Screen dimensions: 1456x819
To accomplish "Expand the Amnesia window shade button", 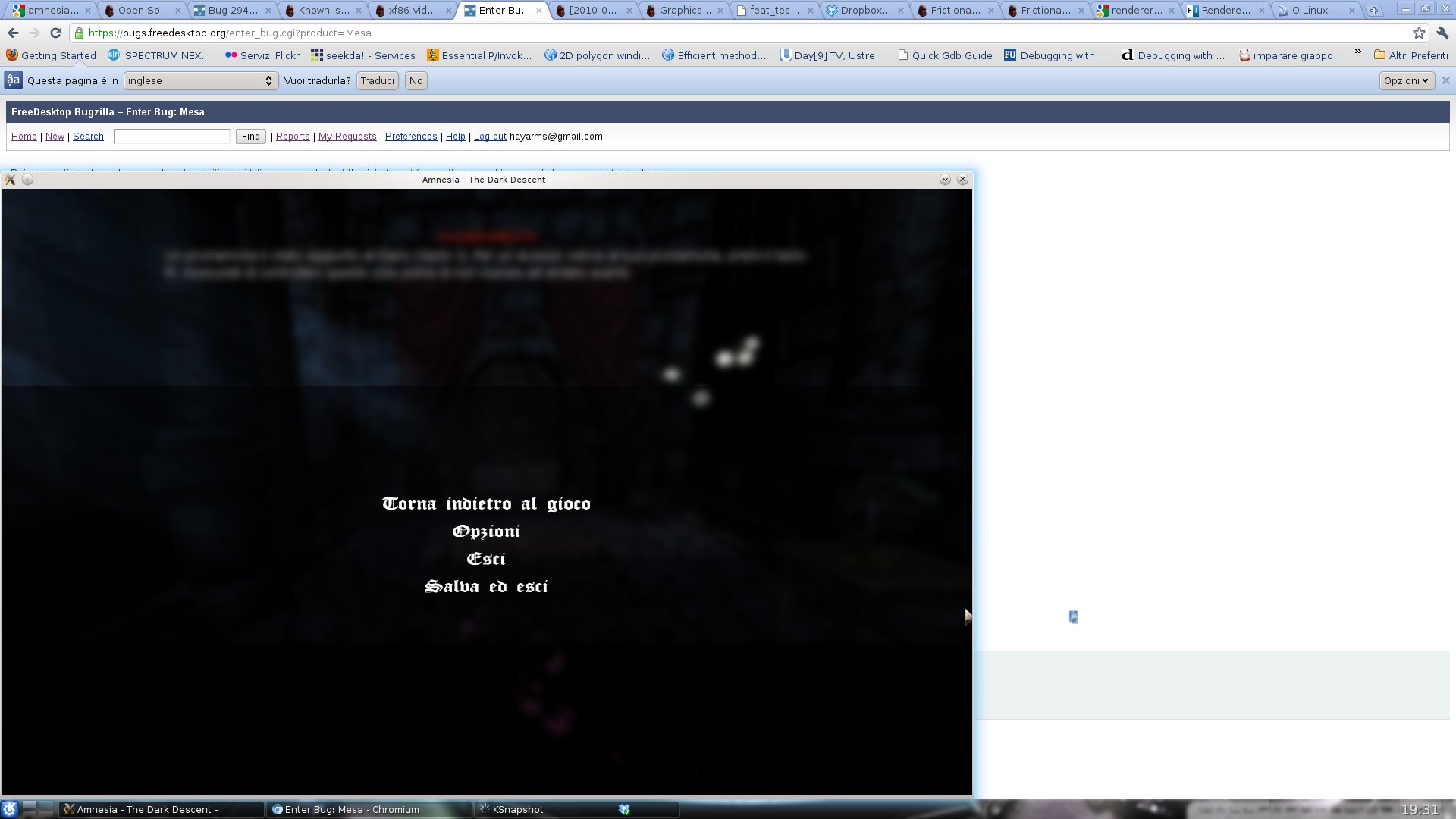I will [x=945, y=180].
